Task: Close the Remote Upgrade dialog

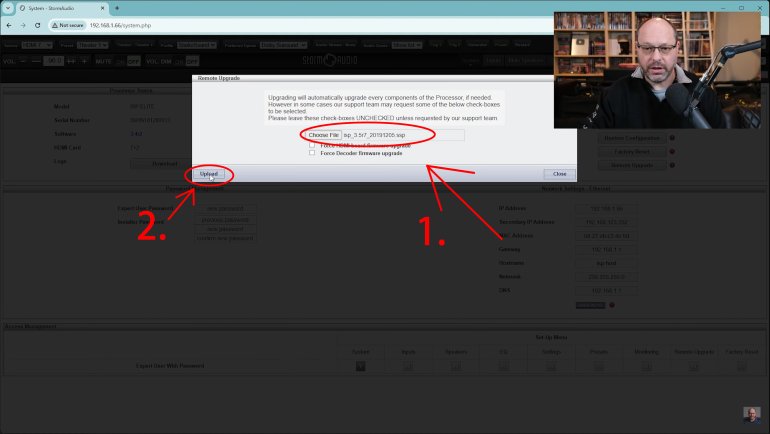Action: tap(559, 174)
